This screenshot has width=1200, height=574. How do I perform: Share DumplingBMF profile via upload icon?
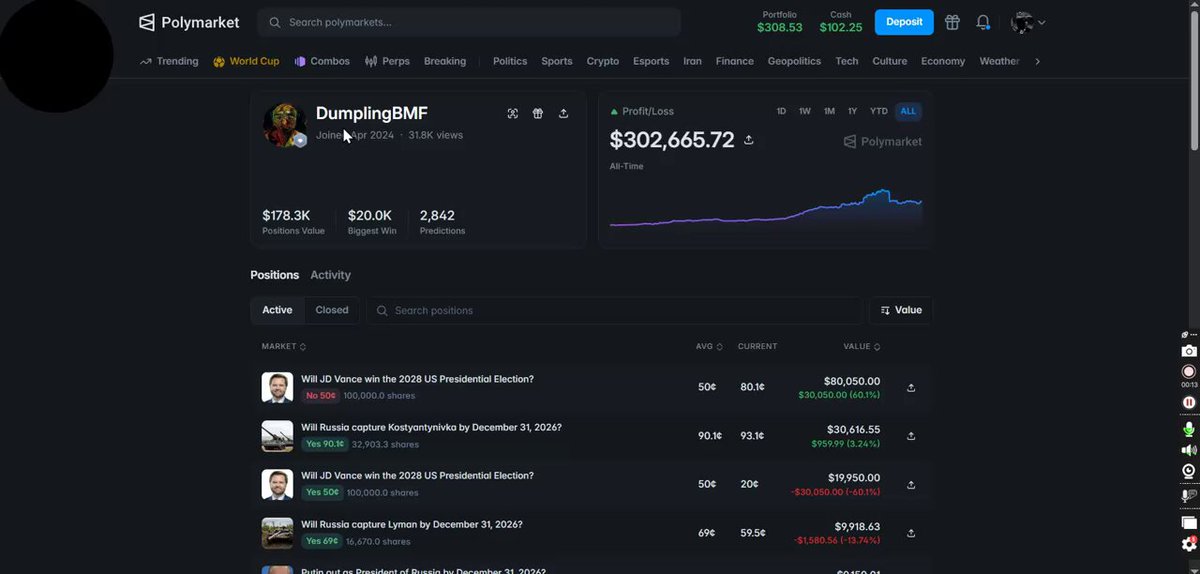[x=563, y=114]
